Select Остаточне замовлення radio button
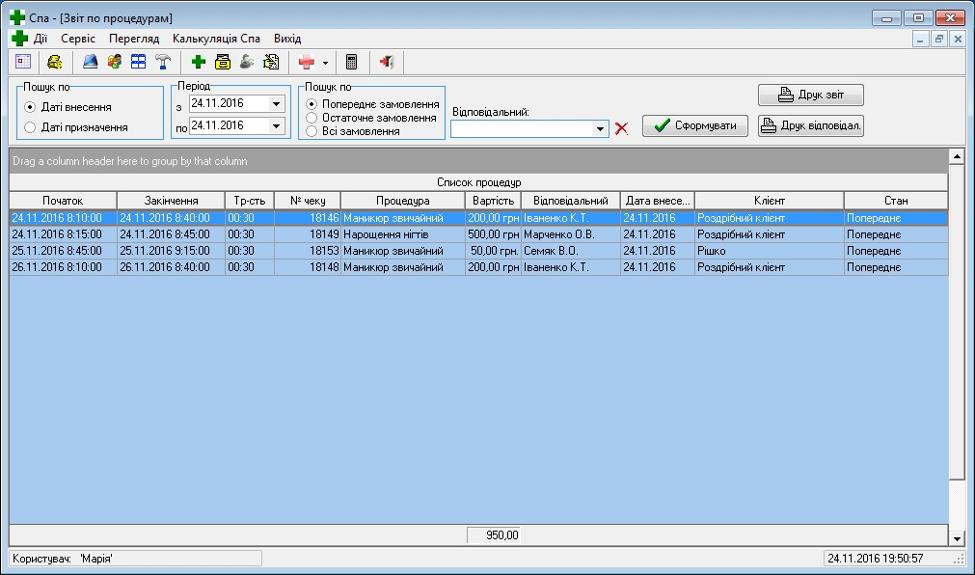975x575 pixels. pyautogui.click(x=312, y=117)
